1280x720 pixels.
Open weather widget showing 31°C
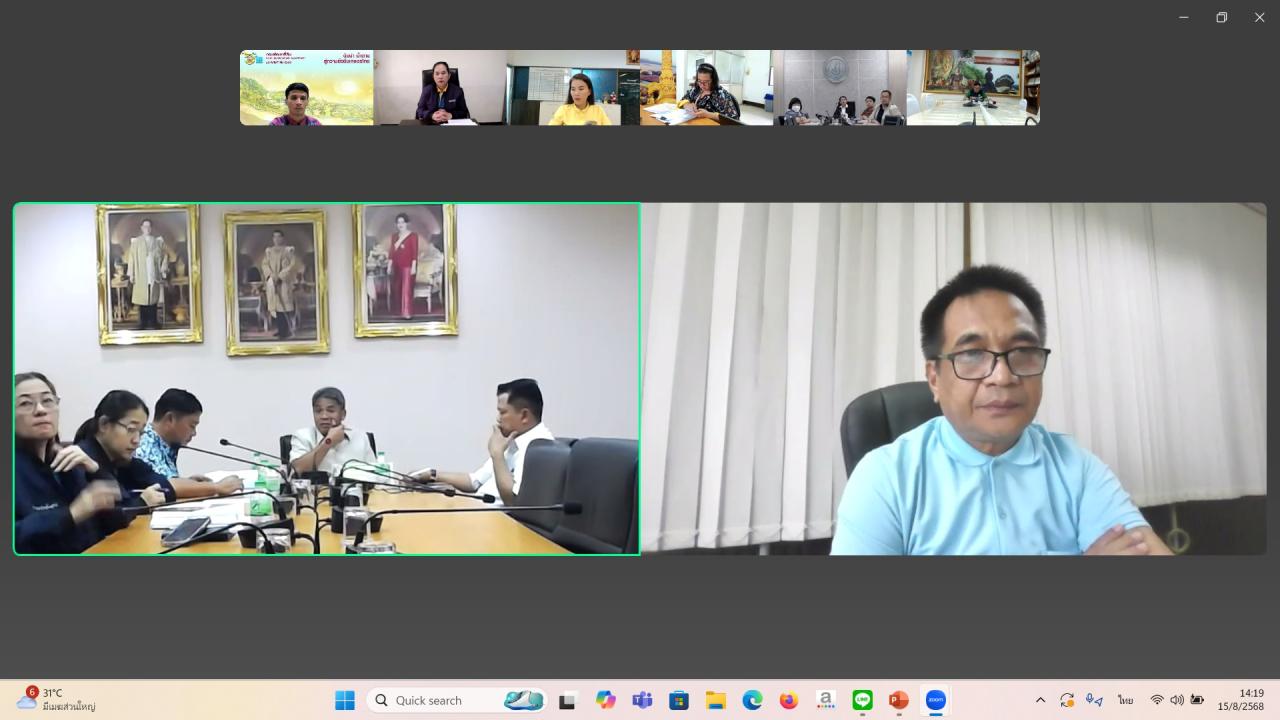(x=57, y=699)
